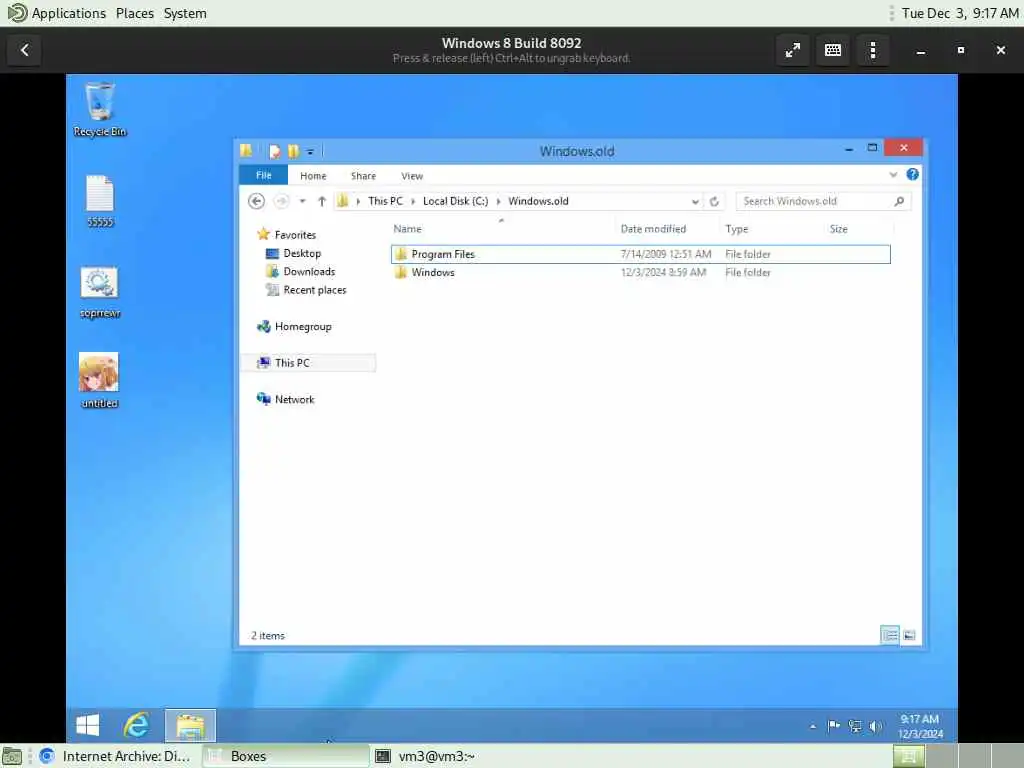Click Properties quick access icon
Screen dimensions: 1024x768
point(274,152)
